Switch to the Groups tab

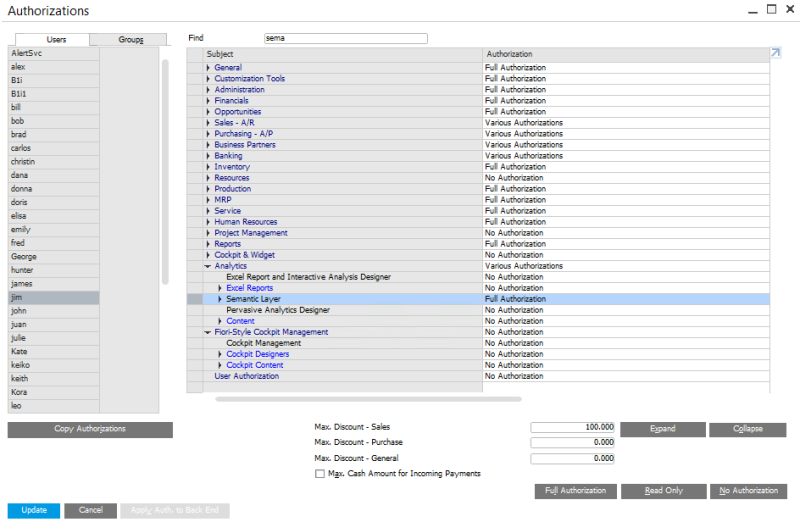130,39
